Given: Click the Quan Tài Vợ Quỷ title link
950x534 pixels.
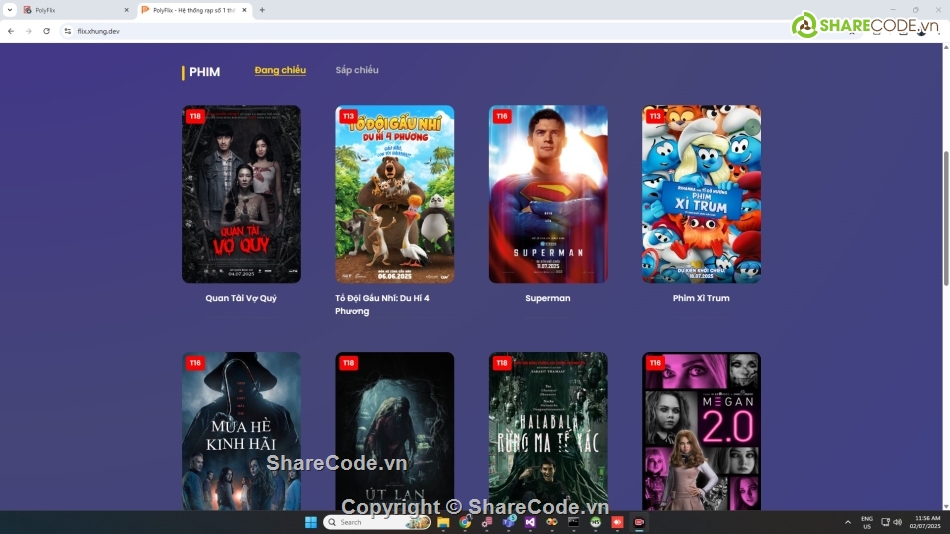Looking at the screenshot, I should coord(241,298).
